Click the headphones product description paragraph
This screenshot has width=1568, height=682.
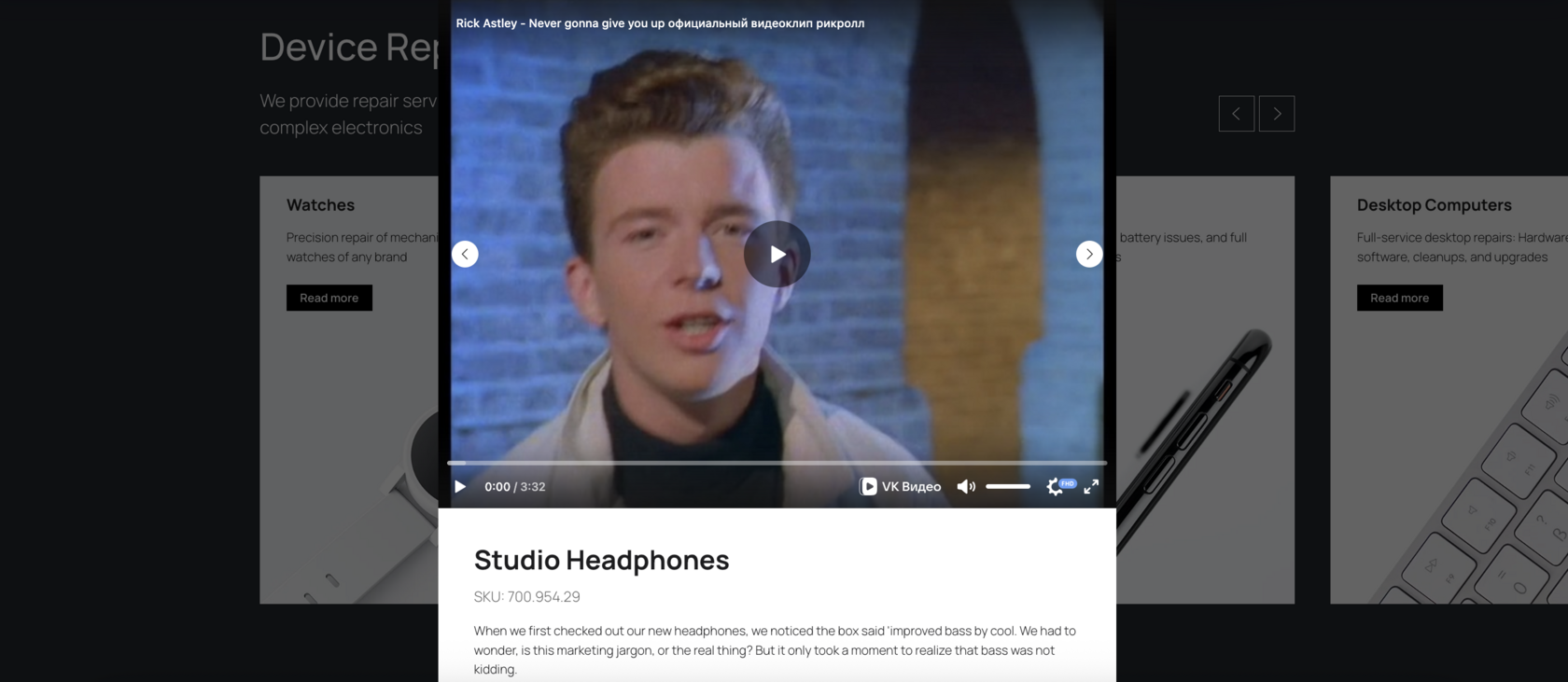(777, 650)
